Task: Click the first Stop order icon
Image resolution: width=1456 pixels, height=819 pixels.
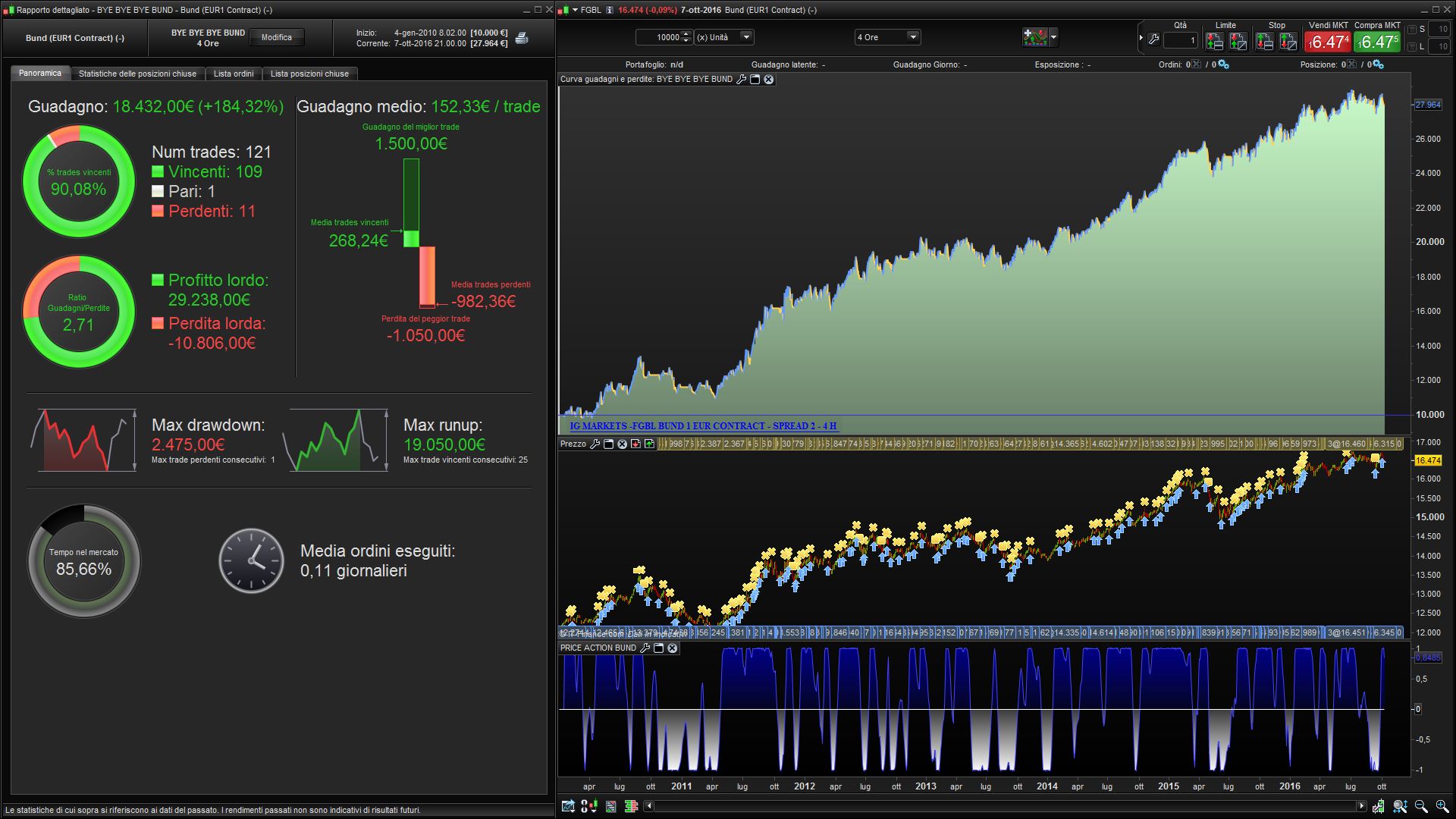Action: [x=1264, y=41]
